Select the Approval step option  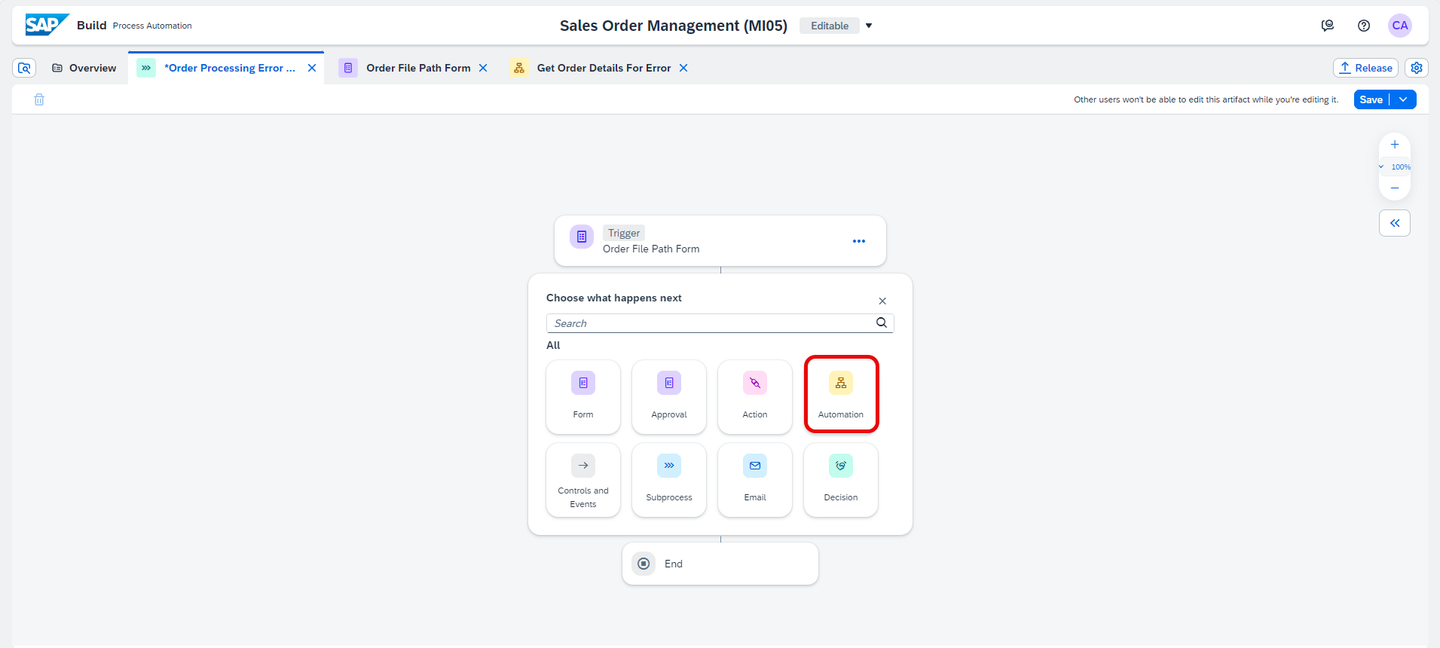669,396
